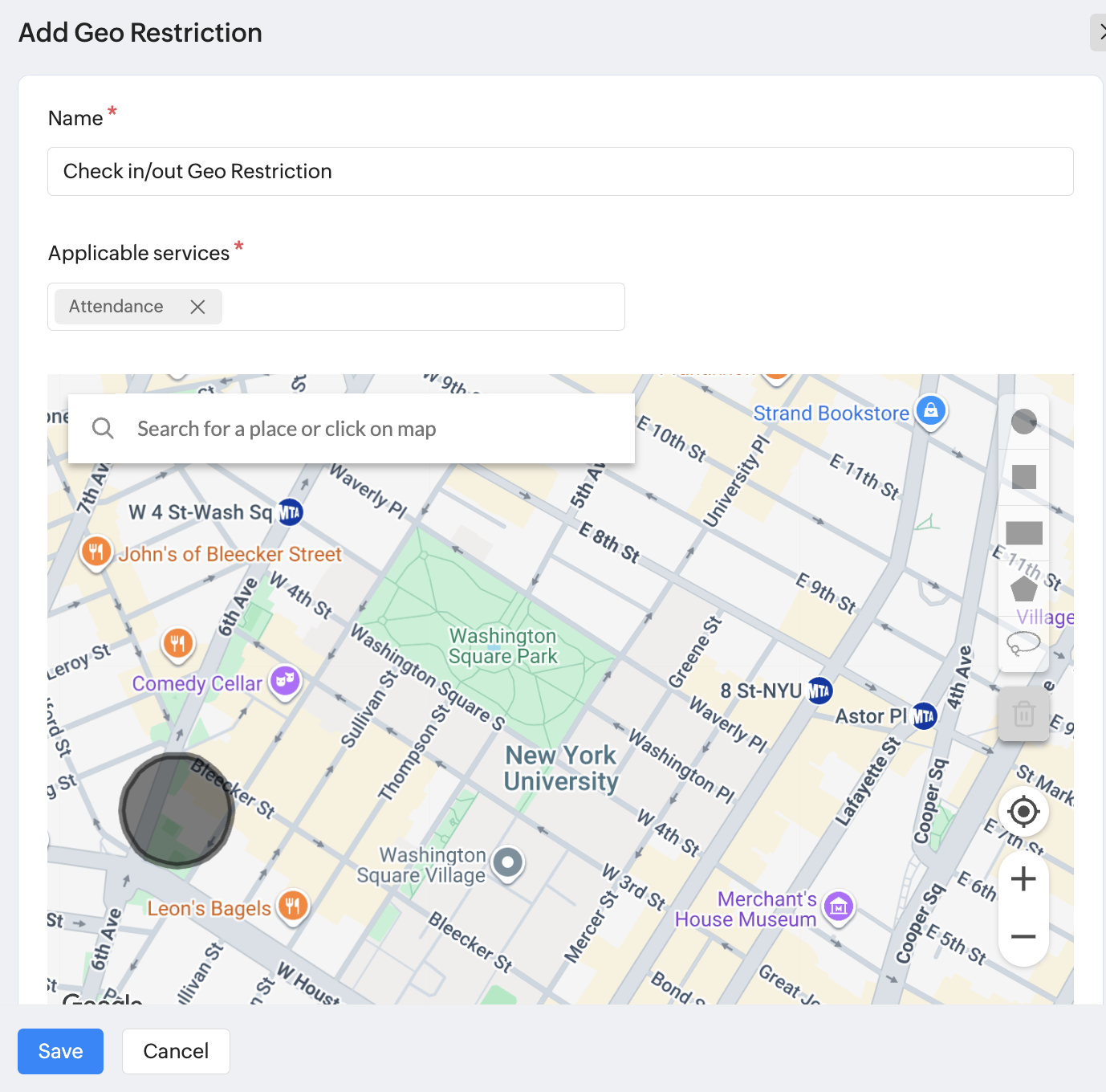This screenshot has height=1092, width=1106.
Task: Click the Washington Square Village location pin
Action: coord(507,864)
